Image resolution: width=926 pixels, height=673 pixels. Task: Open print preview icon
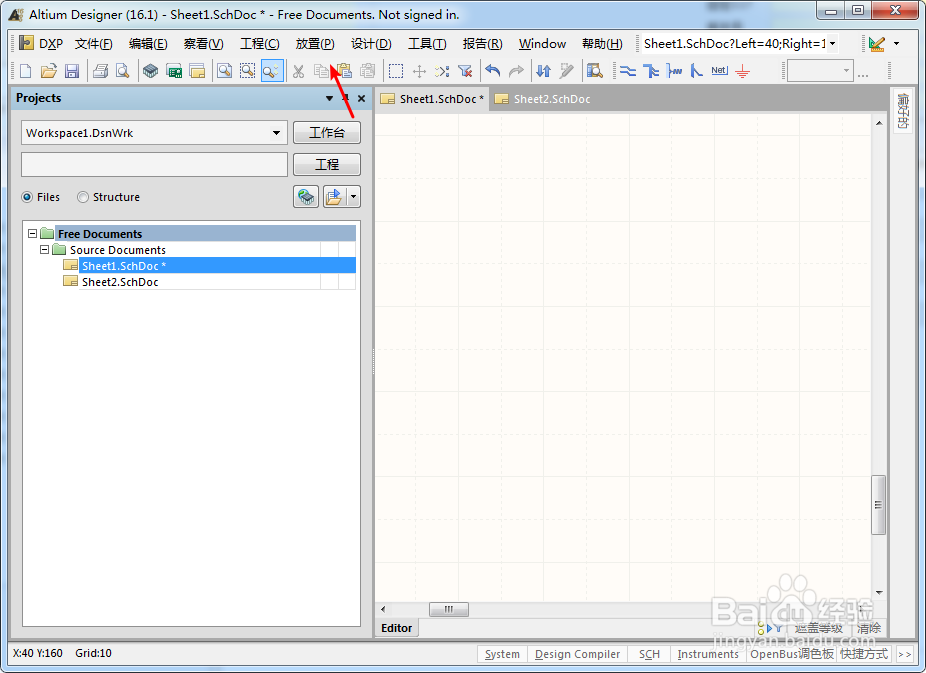click(122, 71)
